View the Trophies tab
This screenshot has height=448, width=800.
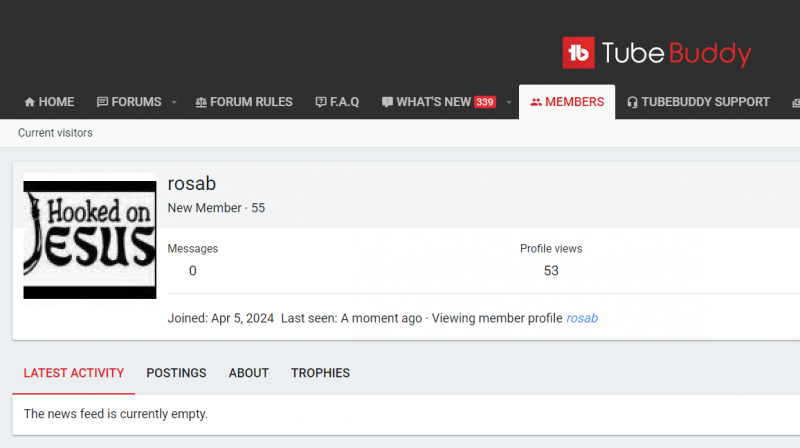[320, 373]
